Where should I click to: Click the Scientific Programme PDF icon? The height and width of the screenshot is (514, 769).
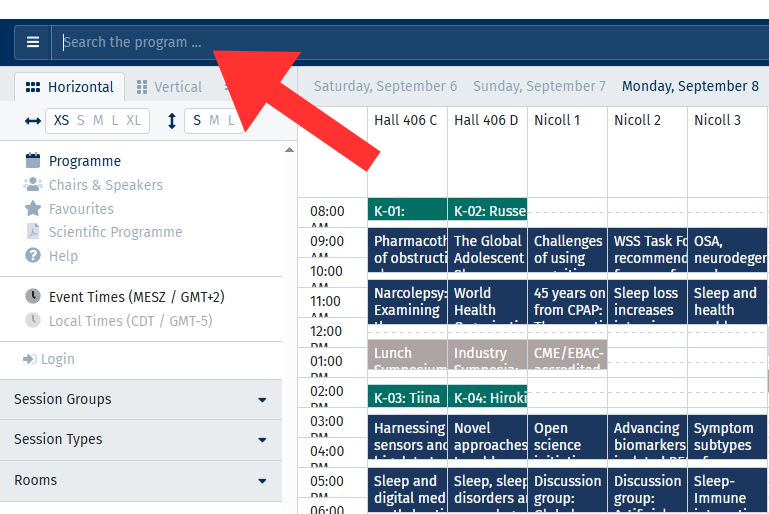[x=33, y=232]
